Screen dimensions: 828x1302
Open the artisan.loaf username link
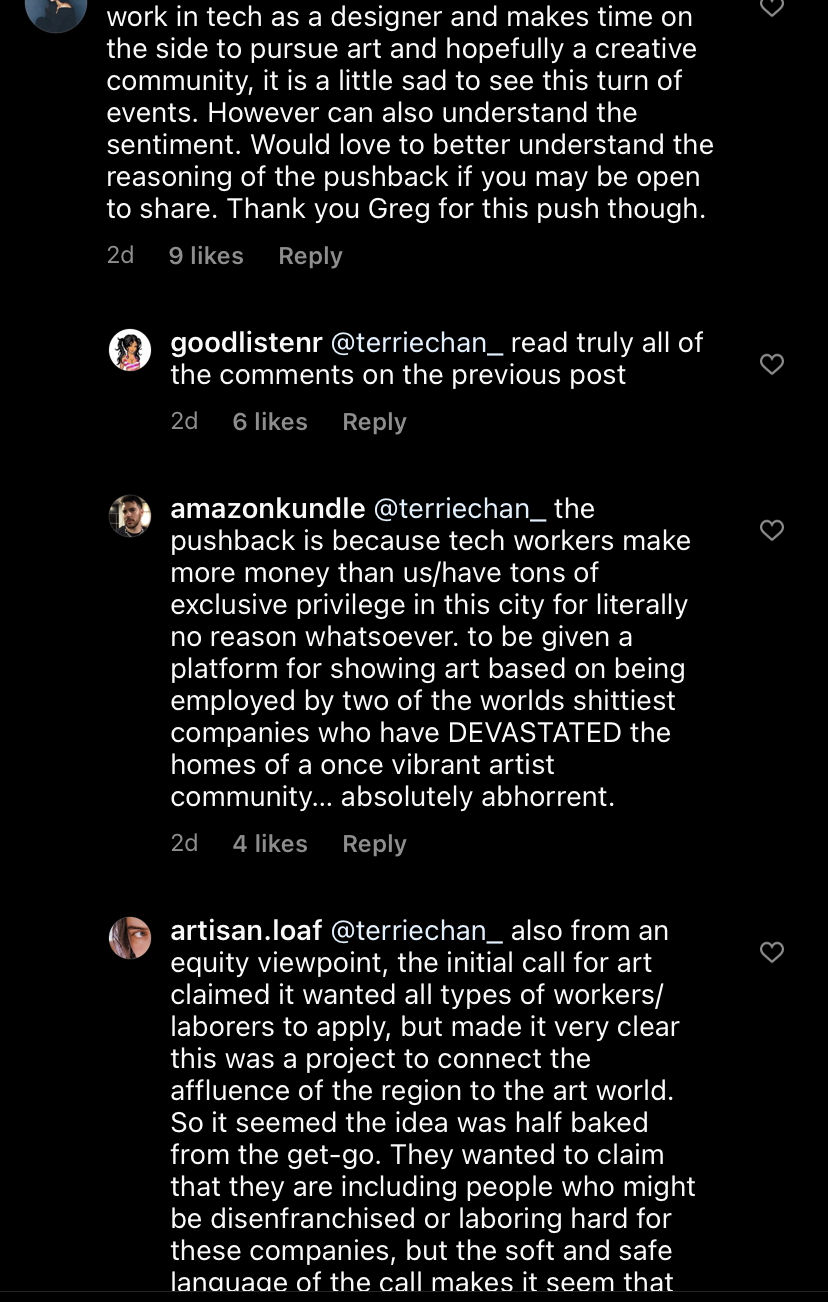(246, 931)
